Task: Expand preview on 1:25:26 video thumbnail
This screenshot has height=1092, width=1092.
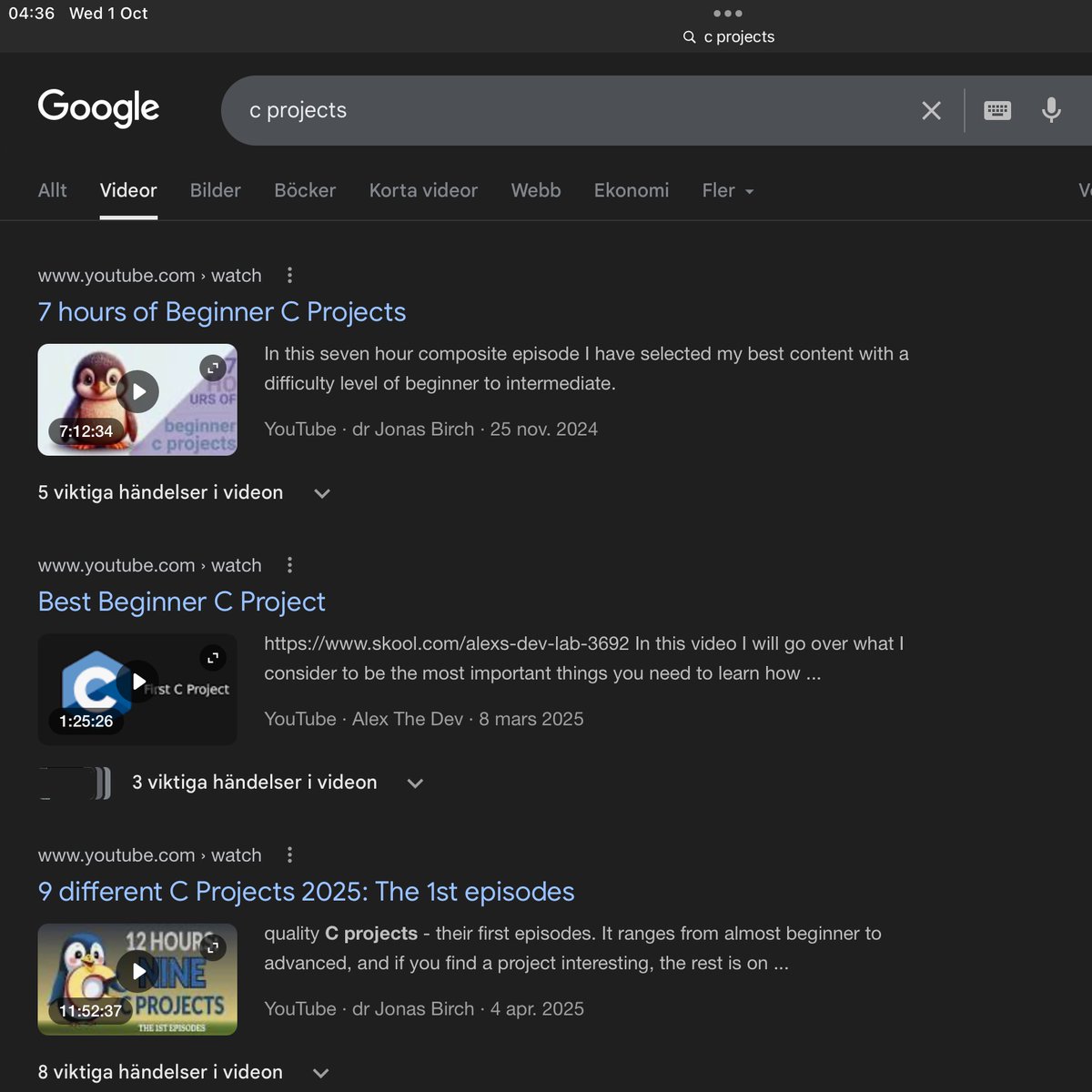Action: (212, 657)
